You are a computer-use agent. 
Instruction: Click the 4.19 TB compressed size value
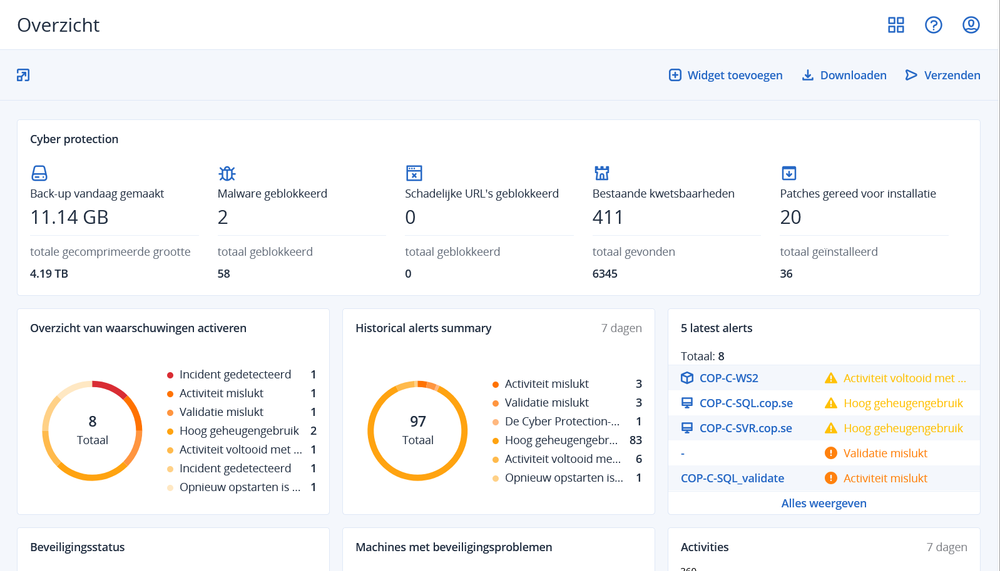tap(49, 274)
